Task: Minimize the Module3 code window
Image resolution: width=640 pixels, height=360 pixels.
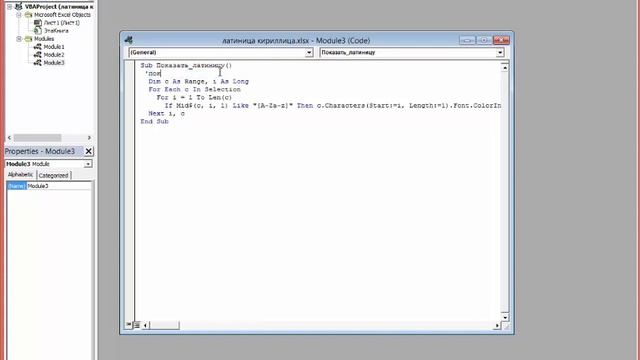Action: [x=467, y=40]
